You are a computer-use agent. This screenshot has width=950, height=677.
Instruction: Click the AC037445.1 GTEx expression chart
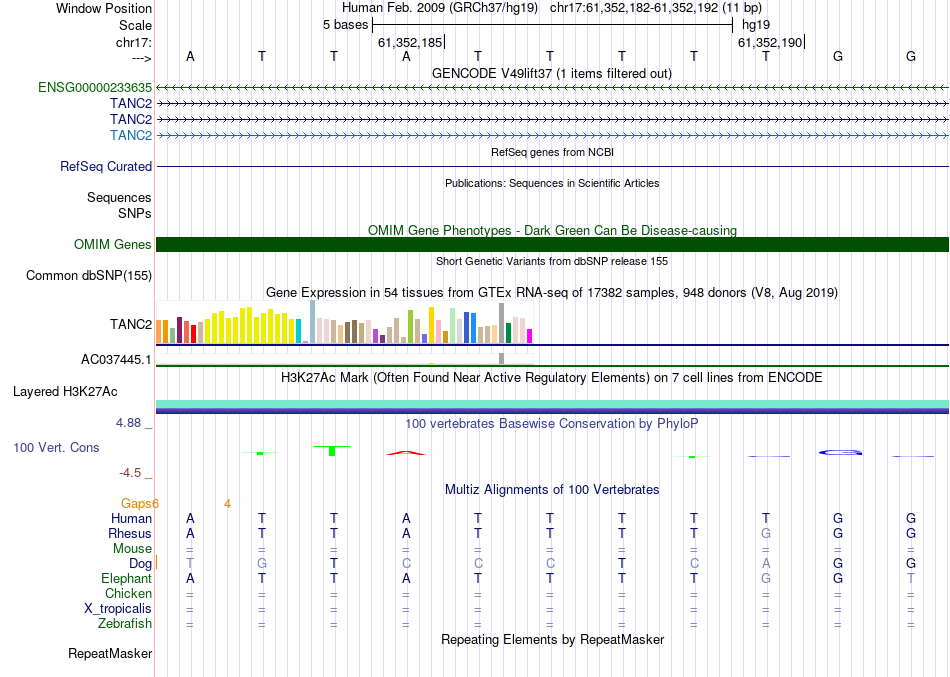click(344, 359)
